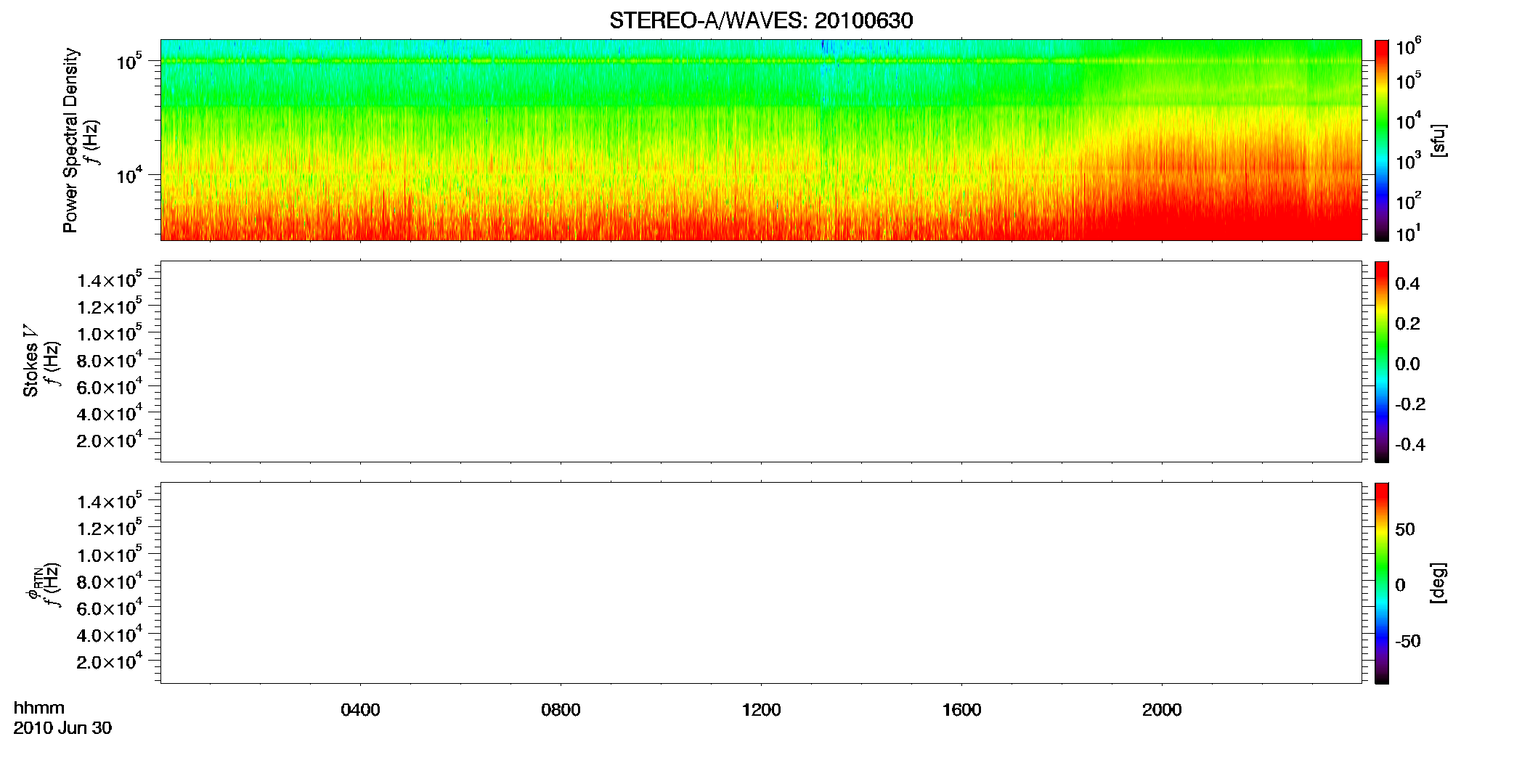Click the power spectral density colorbar
Screen dimensions: 1522x784
1382,140
